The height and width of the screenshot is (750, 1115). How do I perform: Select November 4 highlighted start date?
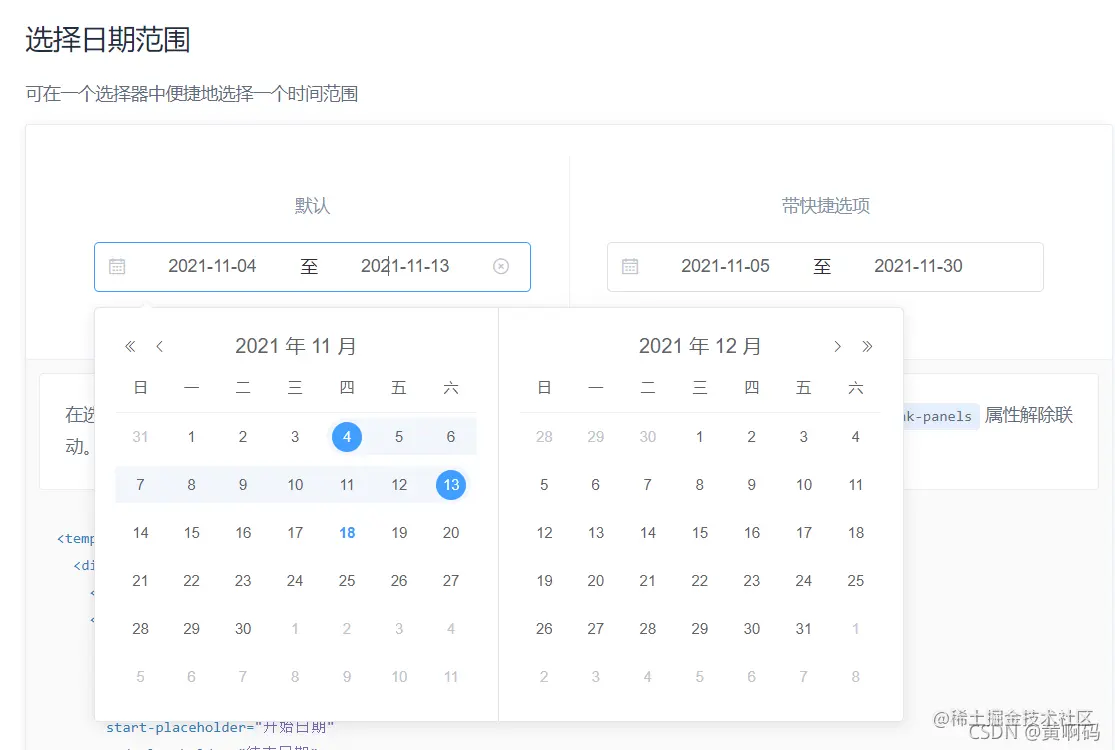click(x=347, y=436)
